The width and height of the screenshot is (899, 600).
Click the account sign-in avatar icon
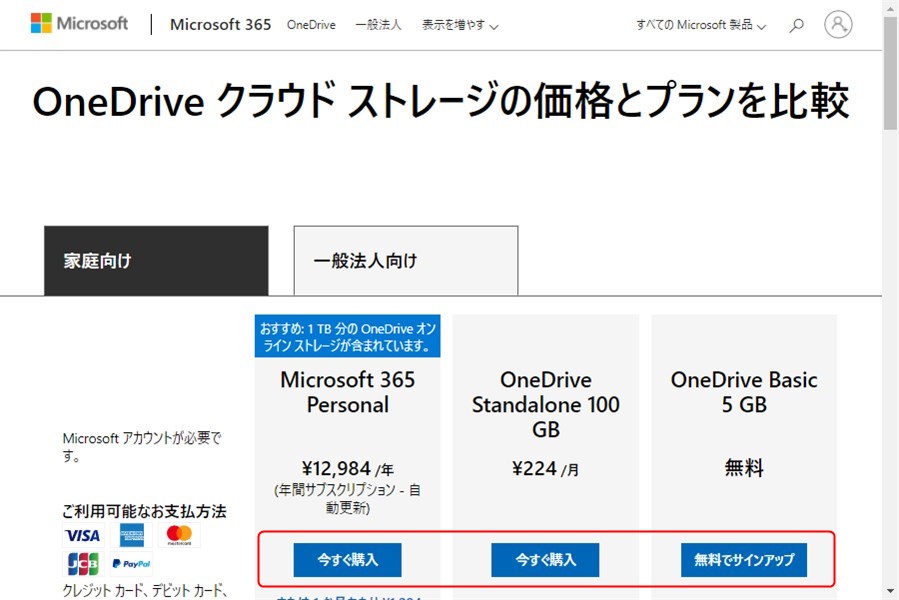(838, 24)
